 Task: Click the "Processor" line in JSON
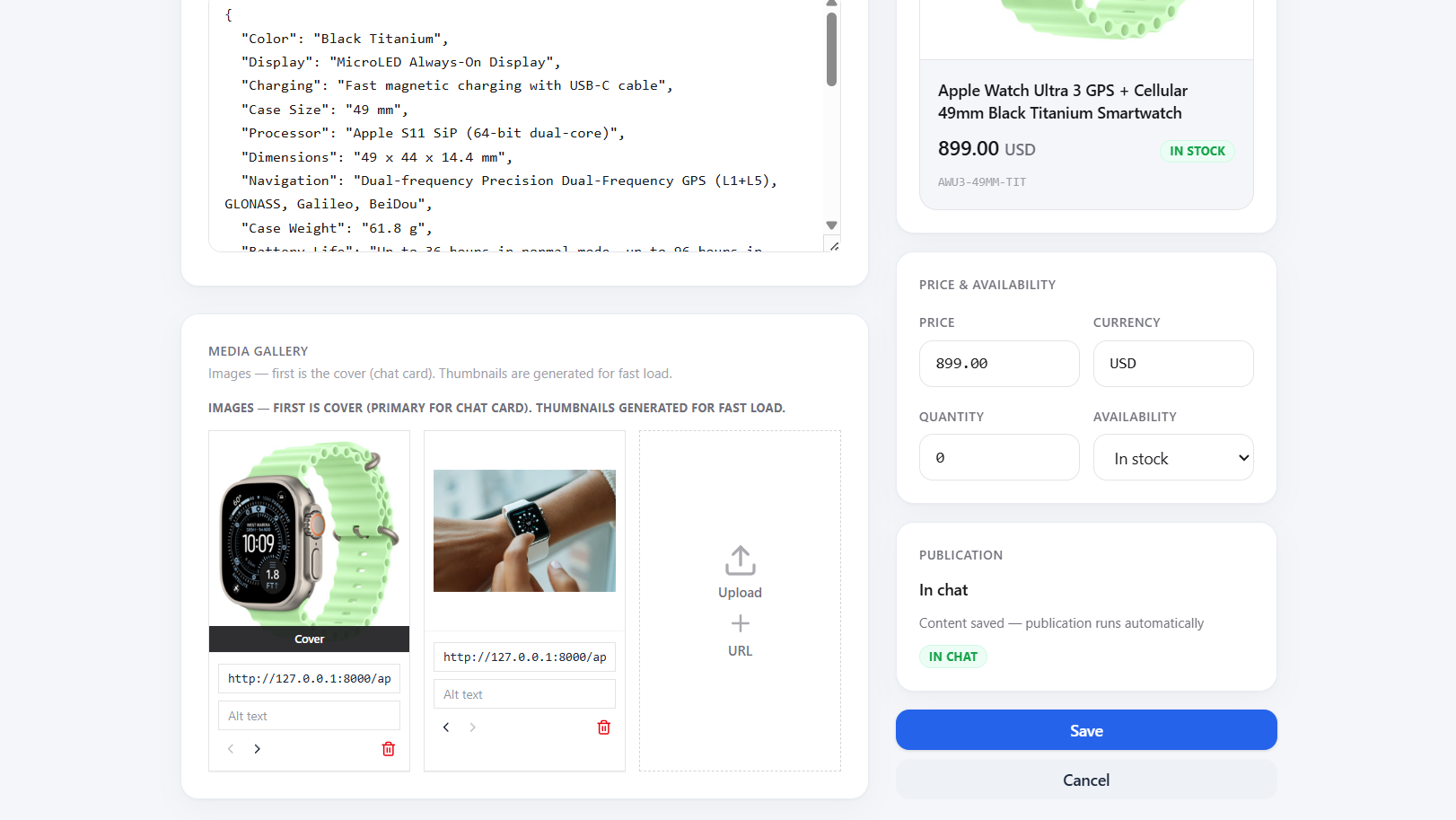433,133
